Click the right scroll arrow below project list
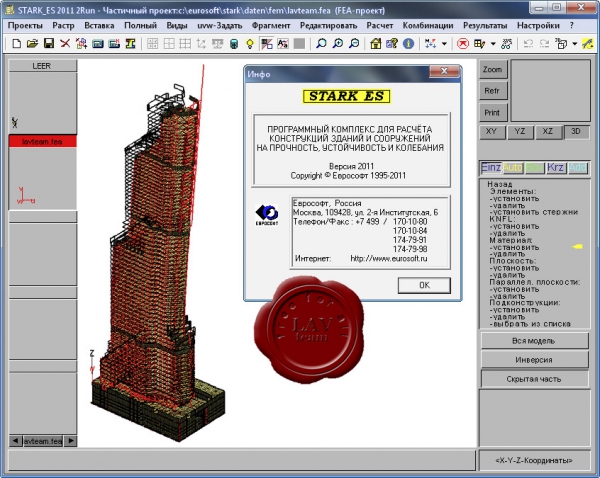Viewport: 600px width, 478px height. coord(70,441)
